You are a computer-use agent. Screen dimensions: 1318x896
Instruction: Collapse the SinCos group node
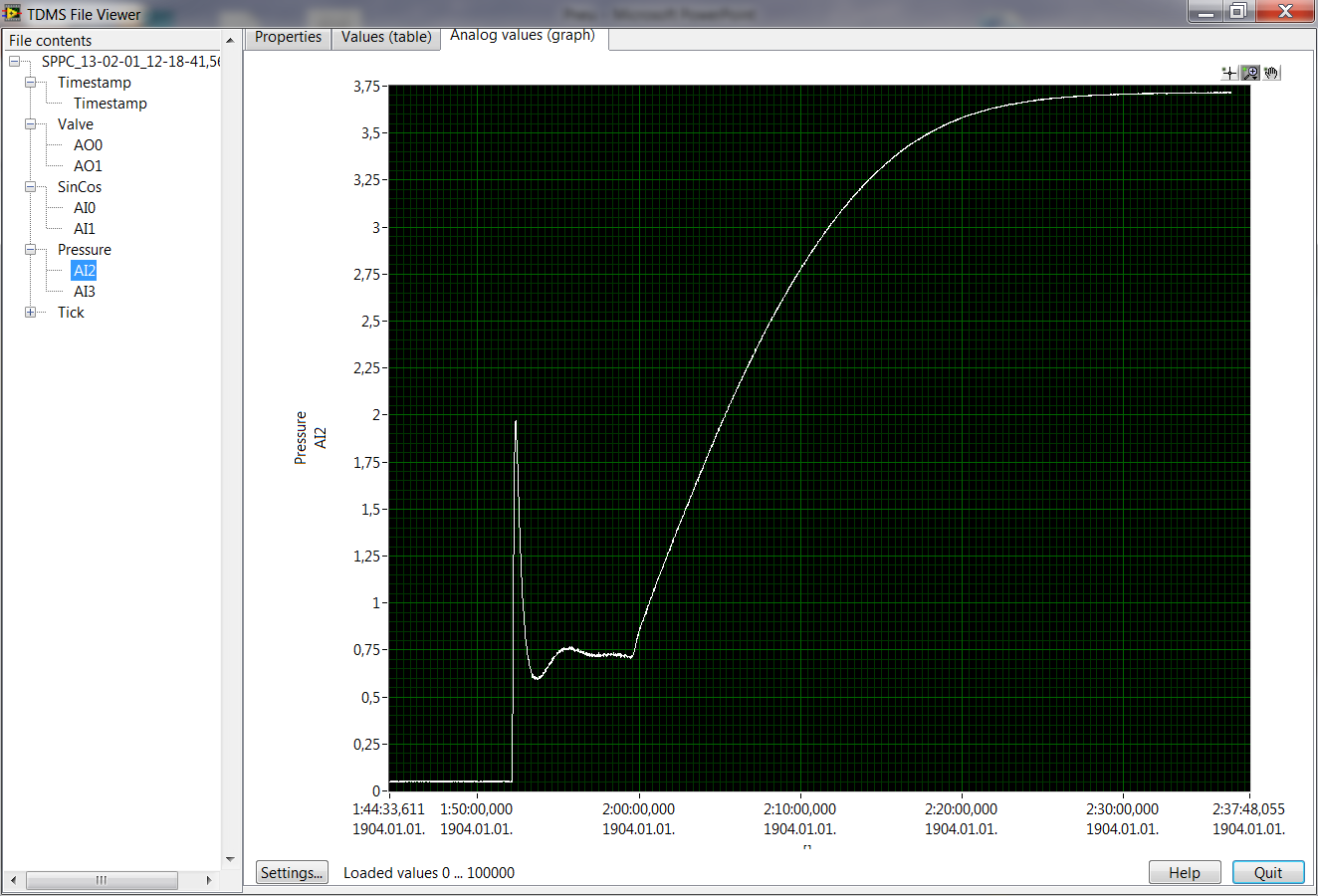click(31, 187)
